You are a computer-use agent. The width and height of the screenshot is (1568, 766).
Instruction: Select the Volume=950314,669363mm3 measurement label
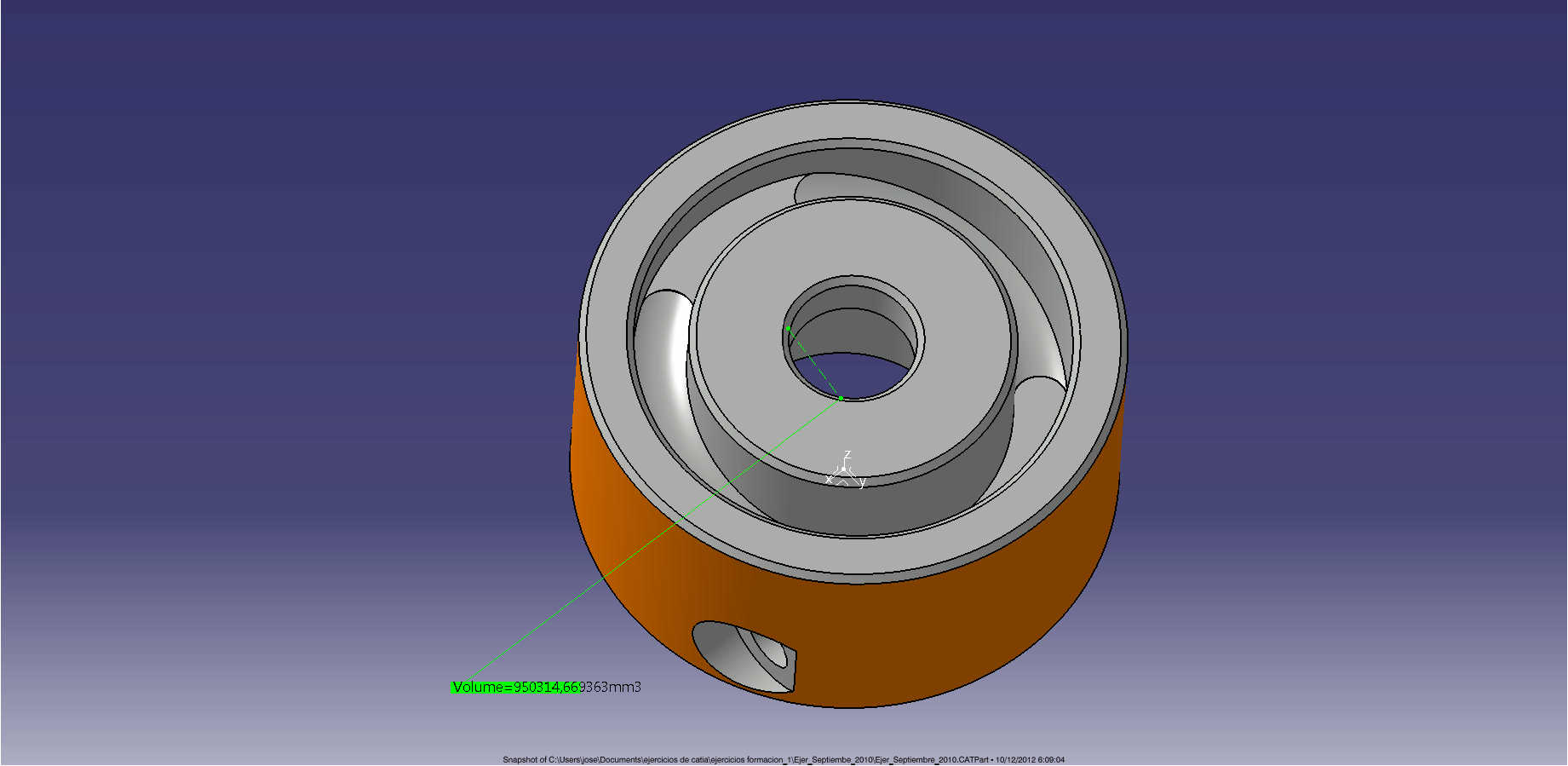click(x=546, y=687)
